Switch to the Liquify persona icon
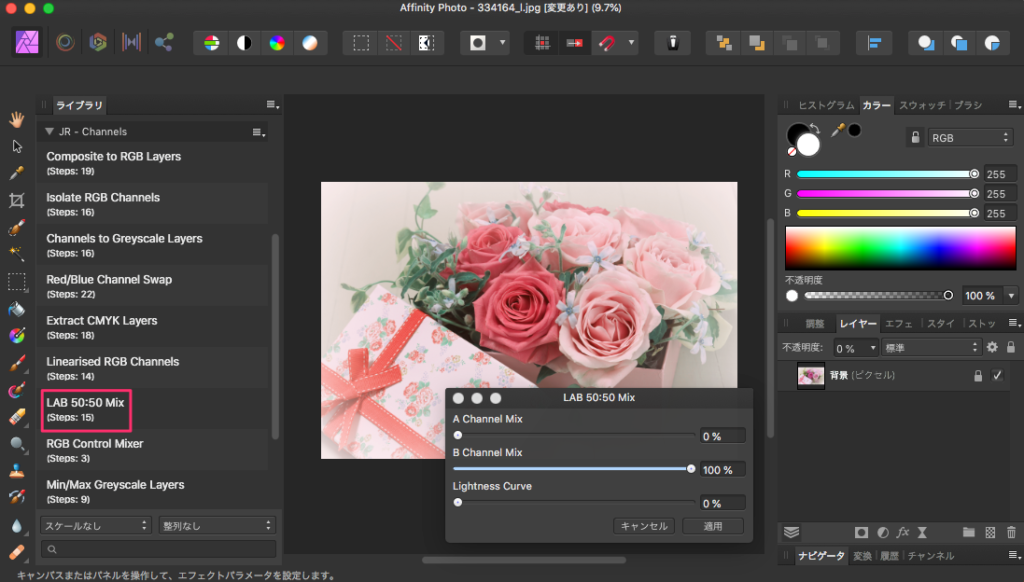This screenshot has width=1024, height=582. click(65, 42)
